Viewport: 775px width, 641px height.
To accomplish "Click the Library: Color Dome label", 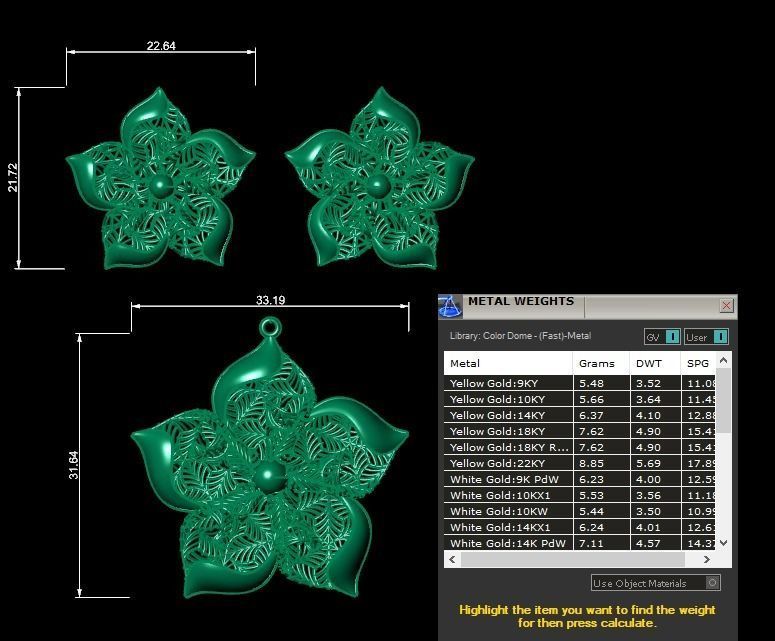I will 520,336.
